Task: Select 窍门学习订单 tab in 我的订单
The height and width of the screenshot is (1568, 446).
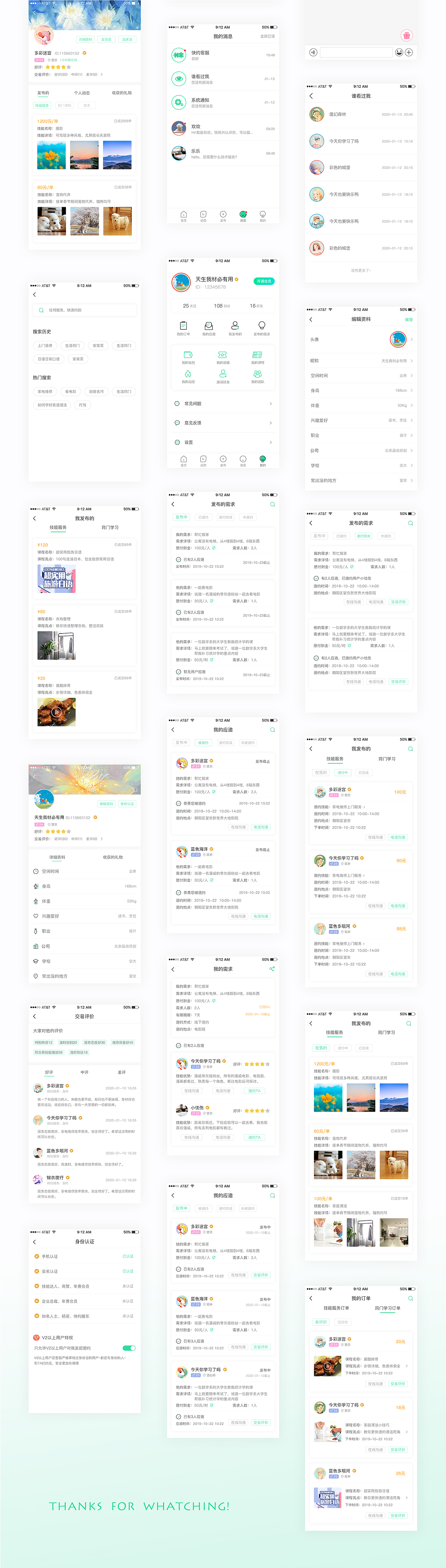Action: click(x=387, y=1308)
